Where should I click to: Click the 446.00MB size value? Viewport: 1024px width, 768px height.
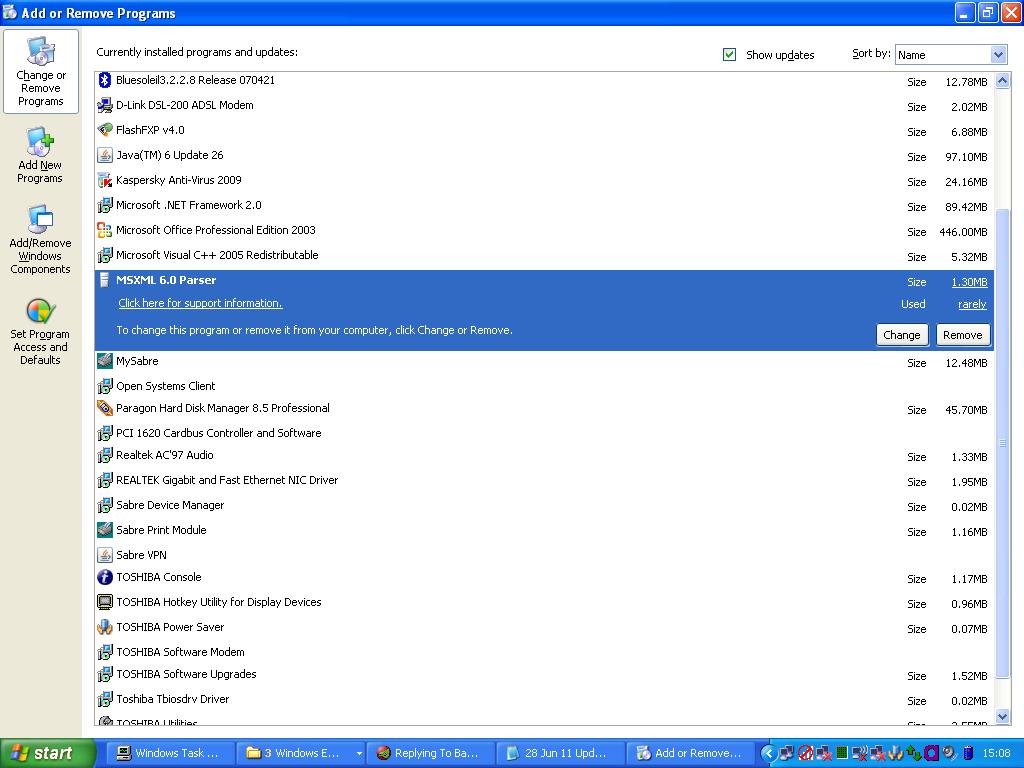tap(963, 232)
